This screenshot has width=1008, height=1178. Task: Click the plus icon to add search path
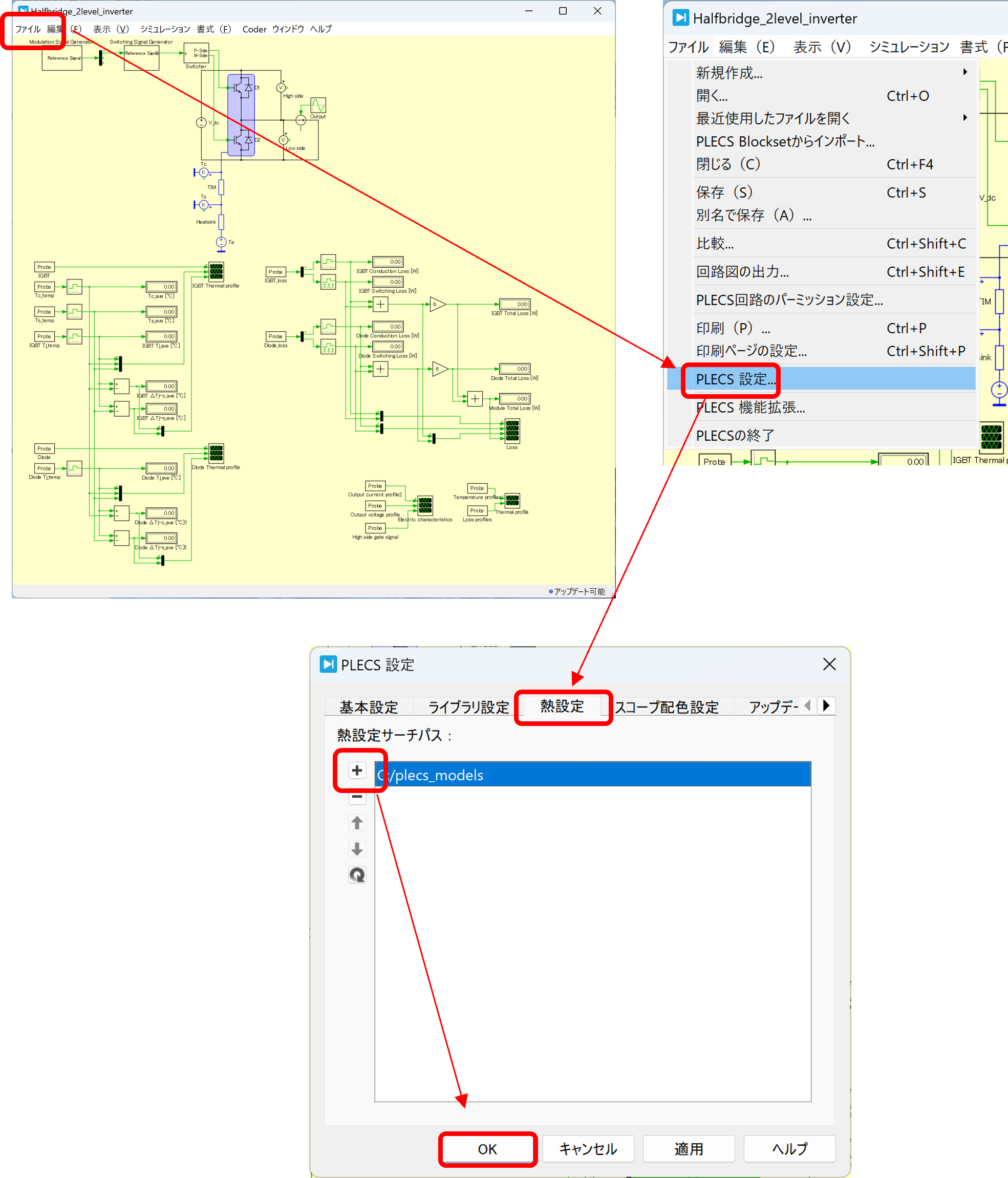(357, 770)
